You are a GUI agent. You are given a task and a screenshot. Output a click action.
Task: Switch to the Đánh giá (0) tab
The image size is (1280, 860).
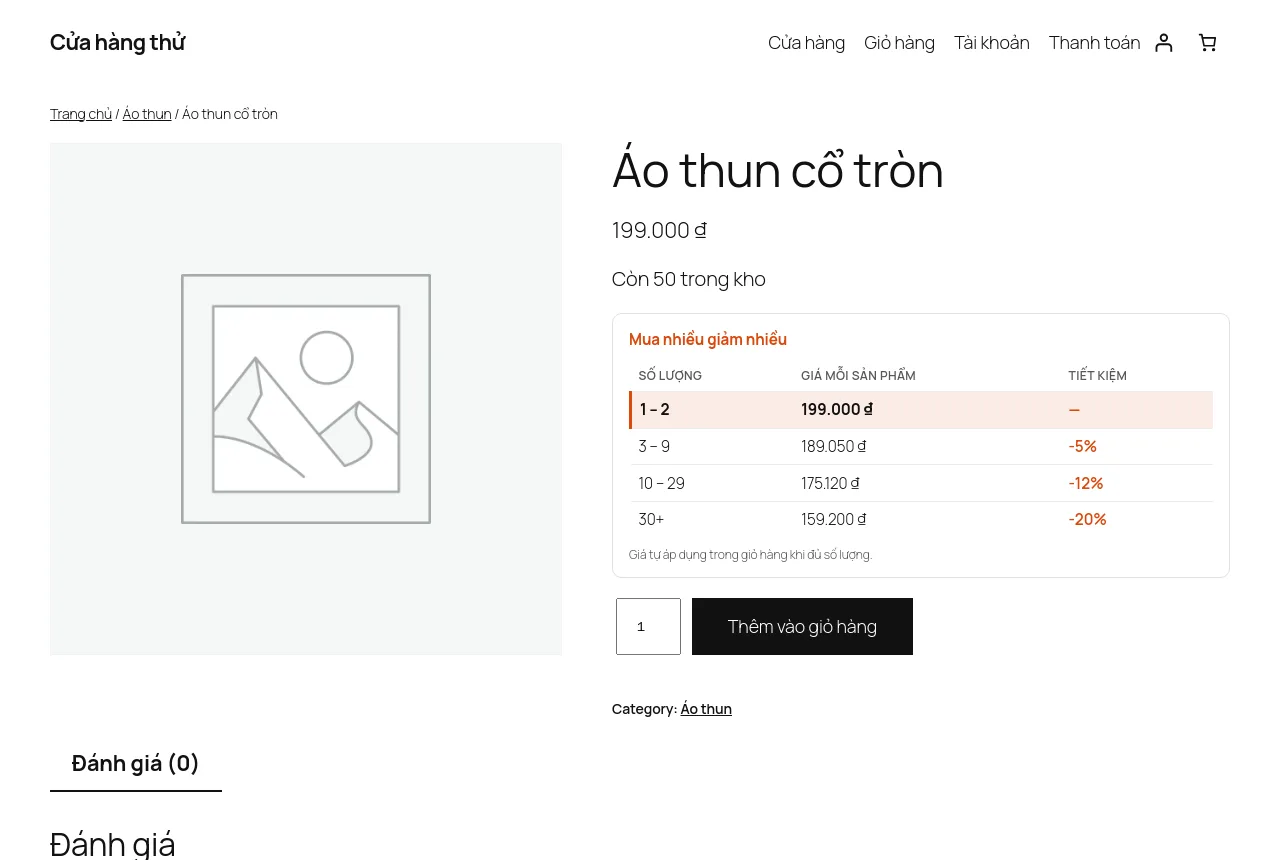136,764
